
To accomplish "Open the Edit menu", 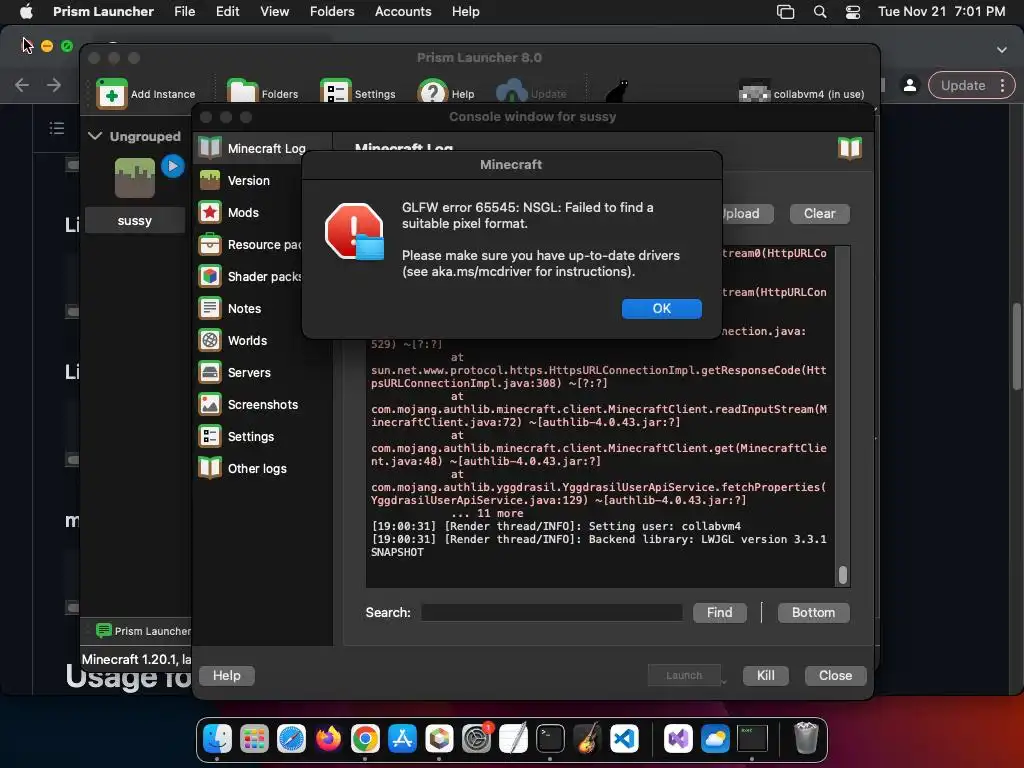I will coord(227,11).
